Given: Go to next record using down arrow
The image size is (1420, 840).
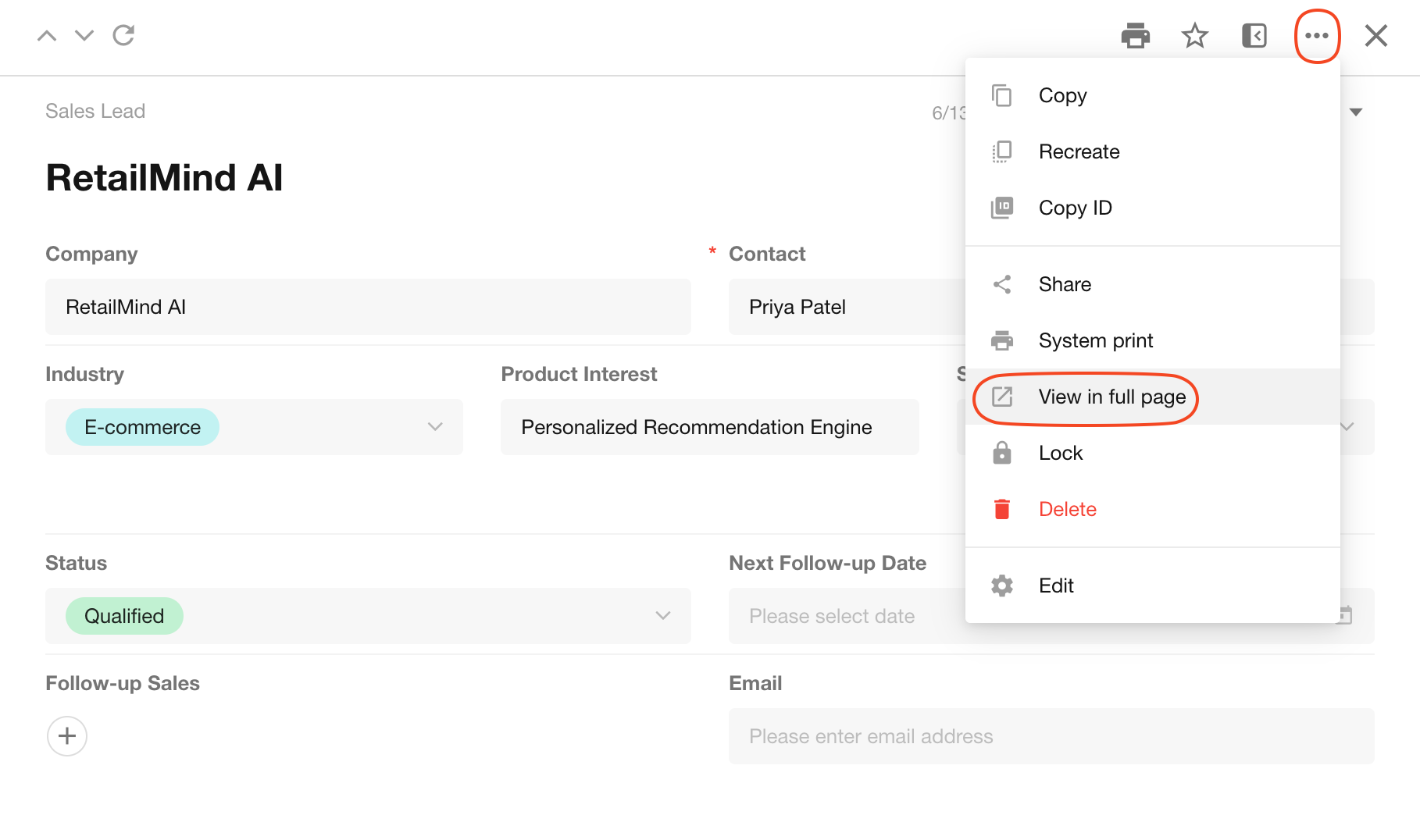Looking at the screenshot, I should [x=84, y=36].
